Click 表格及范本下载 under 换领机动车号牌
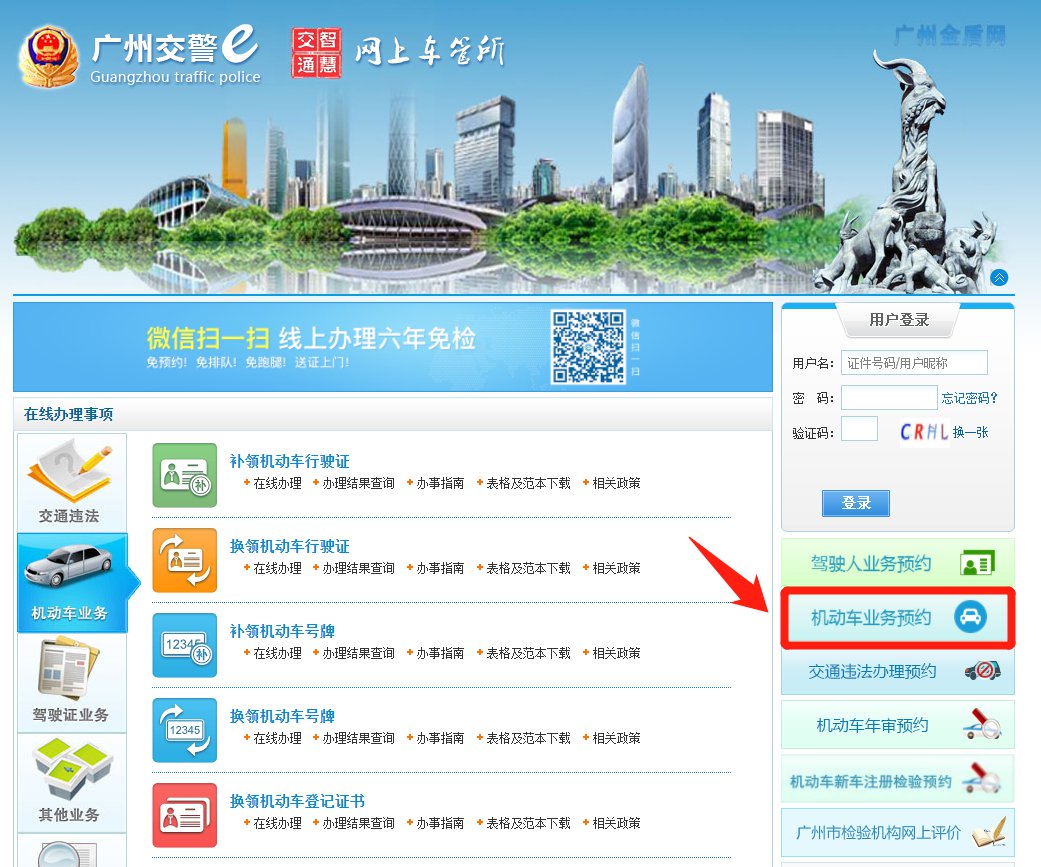The image size is (1041, 867). click(528, 738)
